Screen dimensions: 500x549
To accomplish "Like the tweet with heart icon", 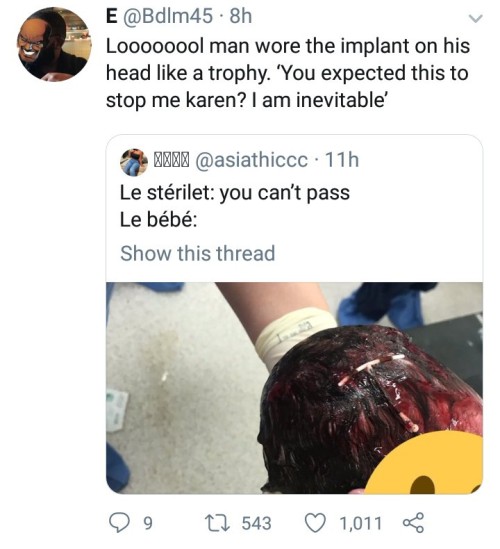I will click(x=315, y=523).
